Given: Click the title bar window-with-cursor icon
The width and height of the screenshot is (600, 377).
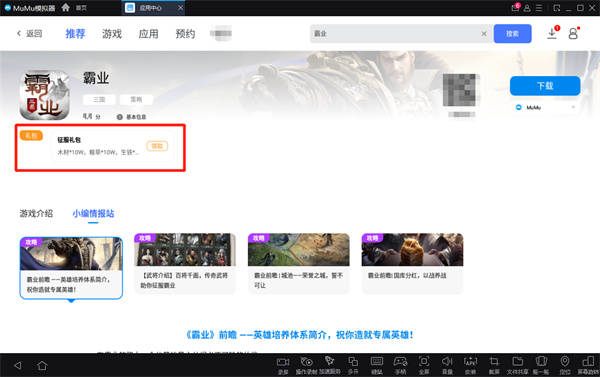Looking at the screenshot, I should coord(557,8).
